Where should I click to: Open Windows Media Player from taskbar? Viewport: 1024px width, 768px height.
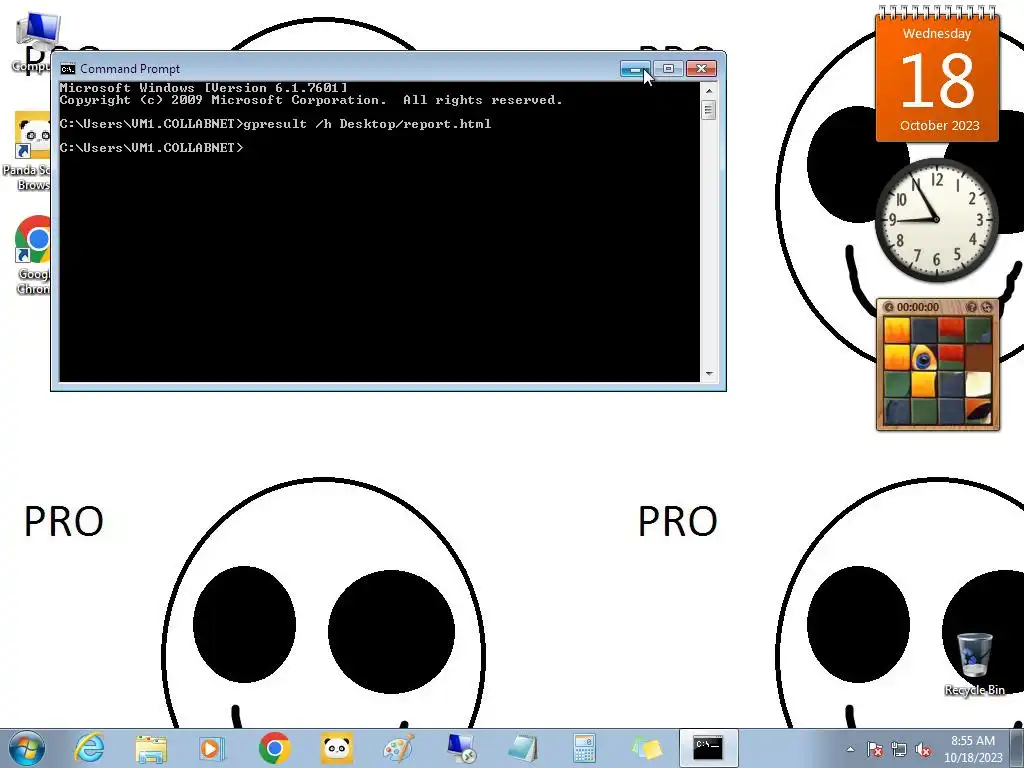pos(212,748)
